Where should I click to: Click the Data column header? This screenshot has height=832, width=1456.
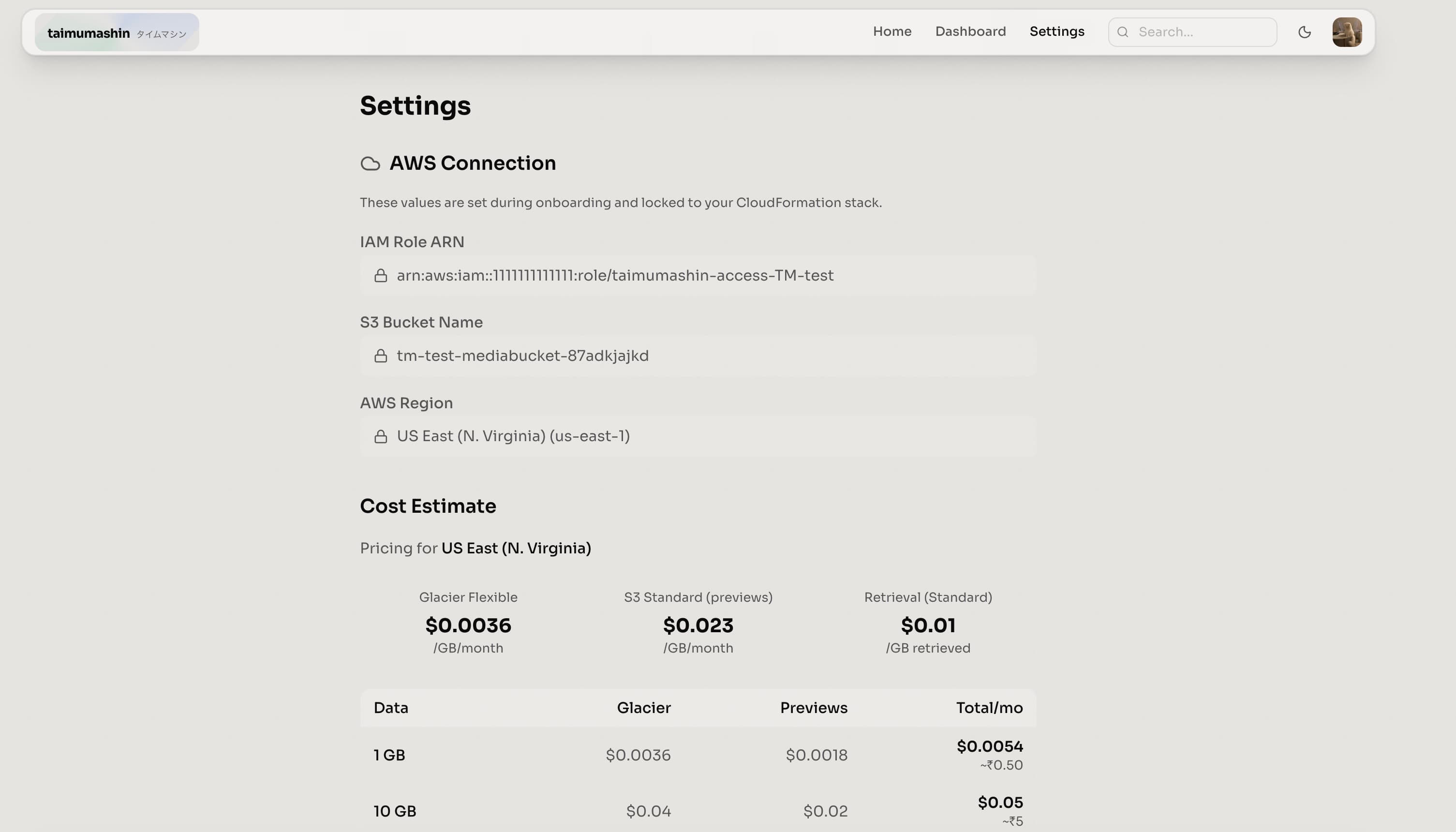coord(391,708)
